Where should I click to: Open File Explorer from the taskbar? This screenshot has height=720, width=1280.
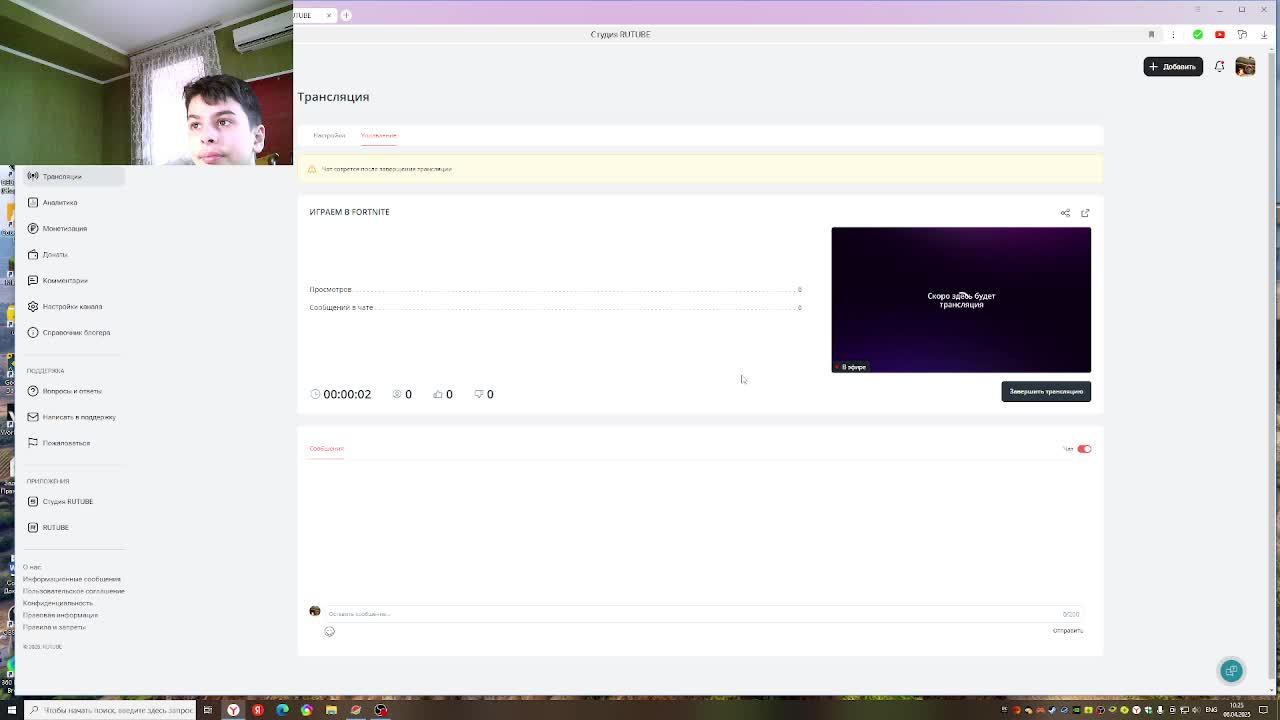click(331, 710)
